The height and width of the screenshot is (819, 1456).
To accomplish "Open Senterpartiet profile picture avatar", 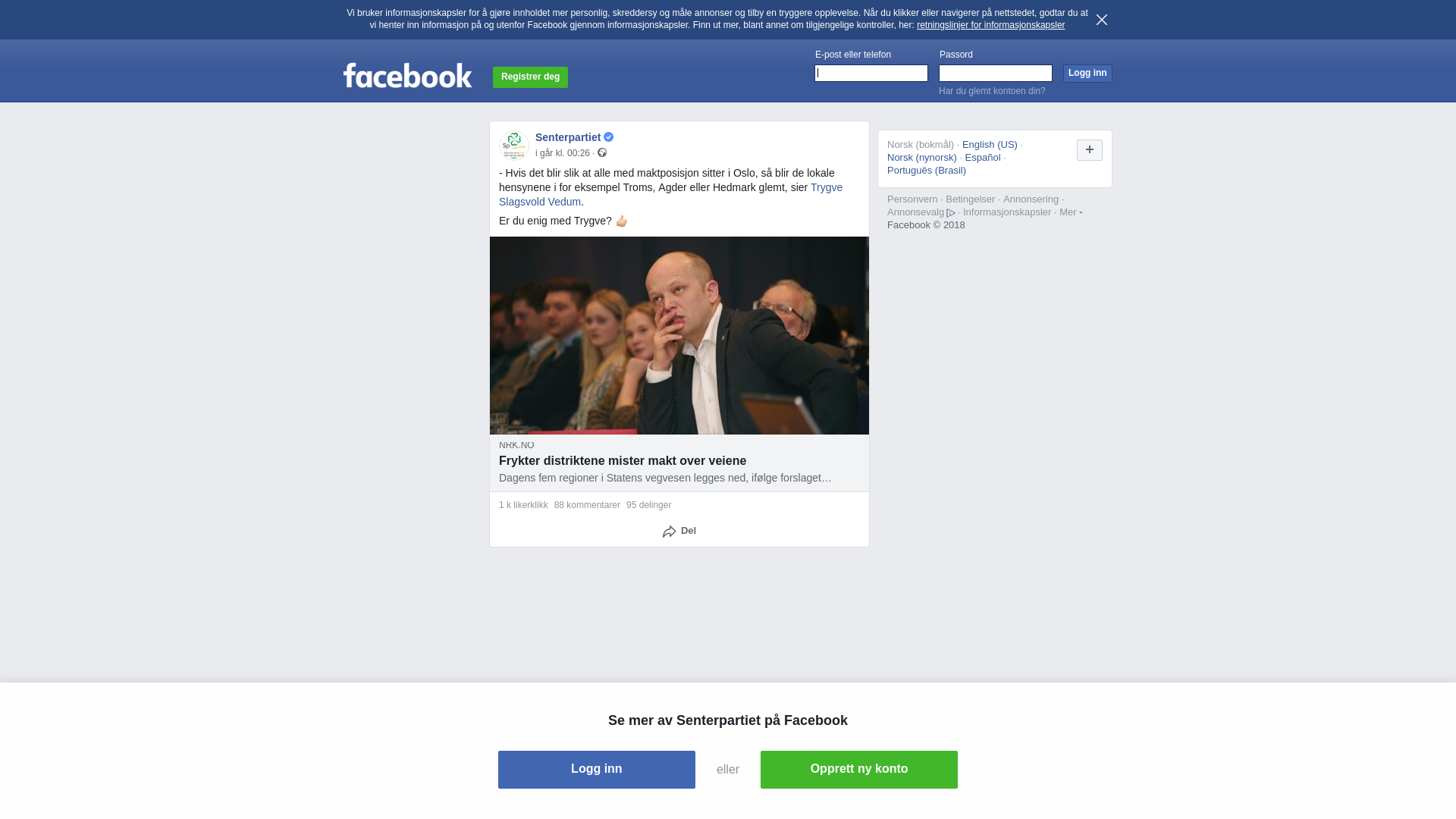I will [x=514, y=145].
